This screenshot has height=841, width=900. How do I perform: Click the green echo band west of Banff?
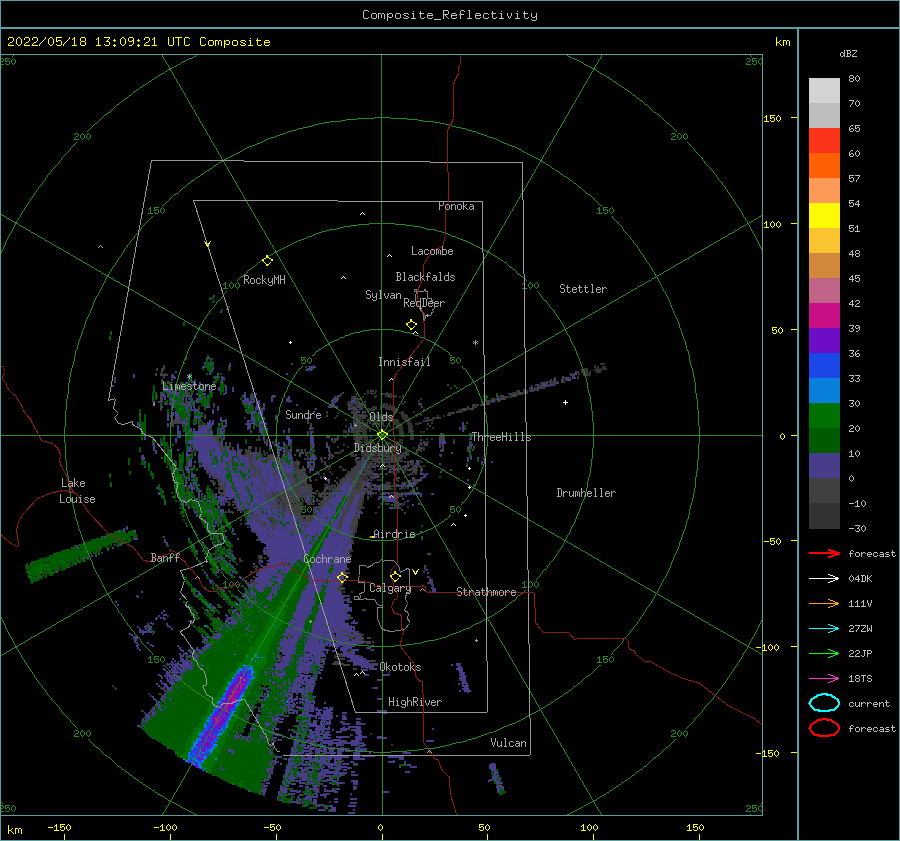[x=81, y=554]
